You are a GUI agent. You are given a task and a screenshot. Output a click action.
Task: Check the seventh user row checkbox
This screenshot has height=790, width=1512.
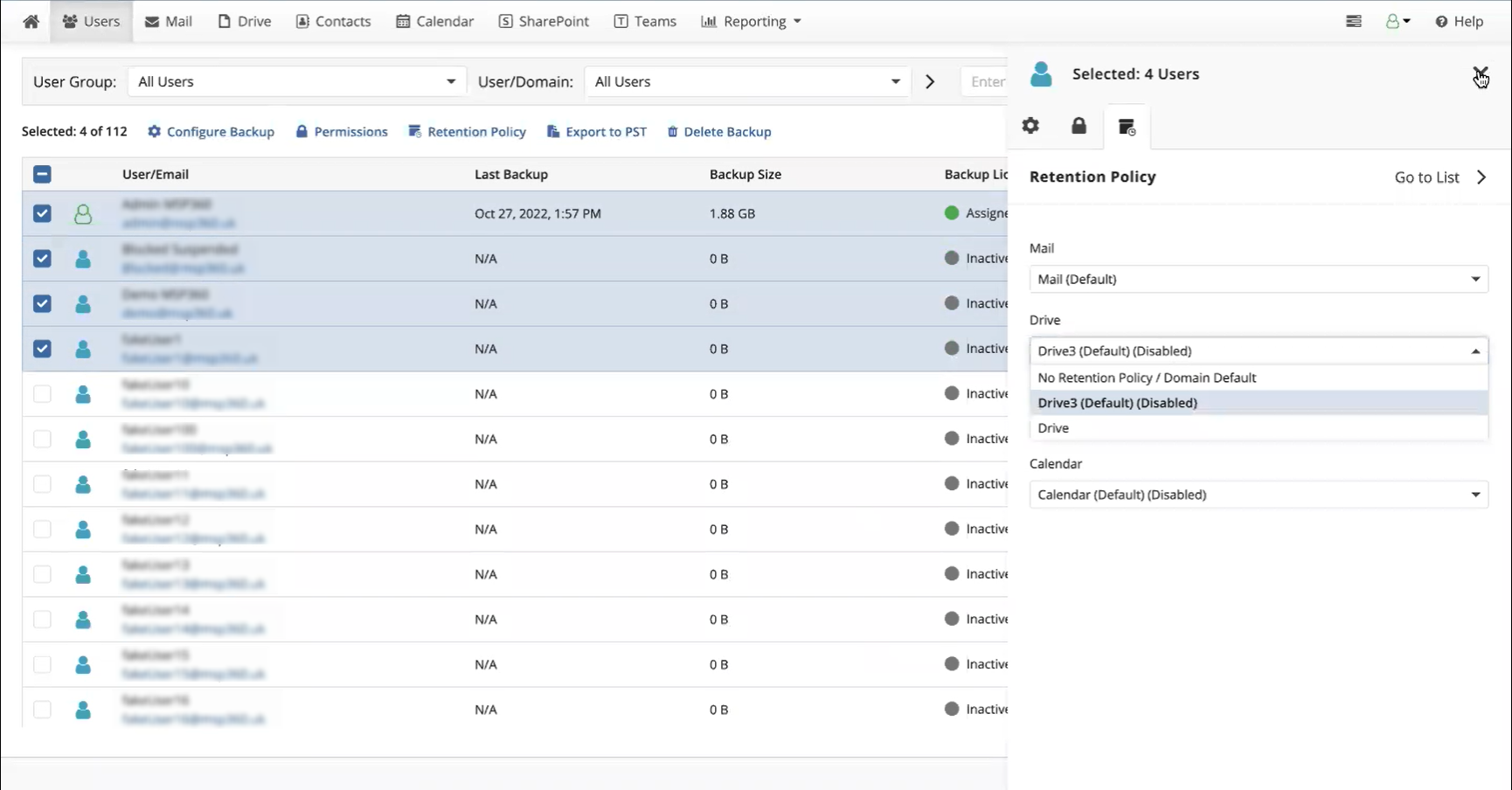pos(42,484)
